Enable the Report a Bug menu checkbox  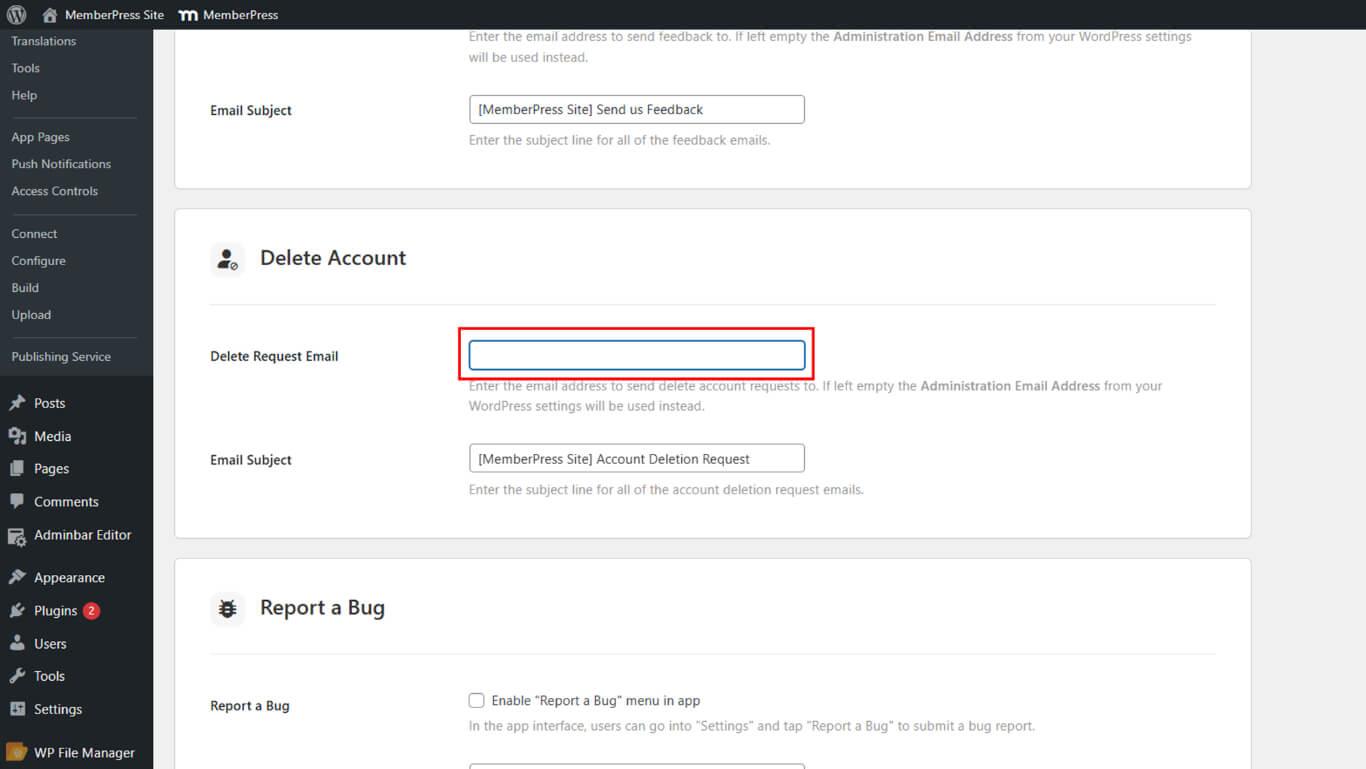pos(477,700)
